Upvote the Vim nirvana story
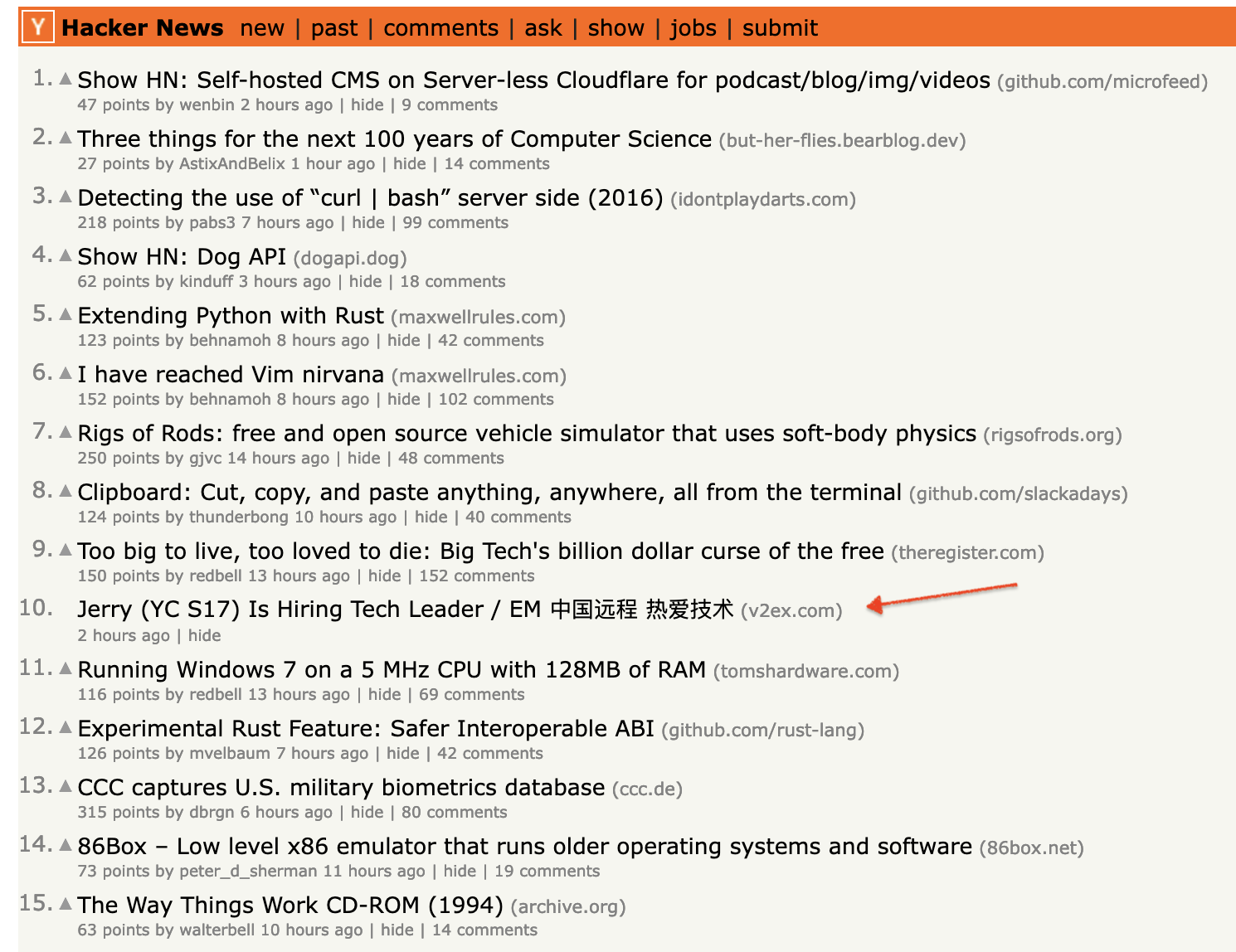1236x952 pixels. click(x=66, y=372)
